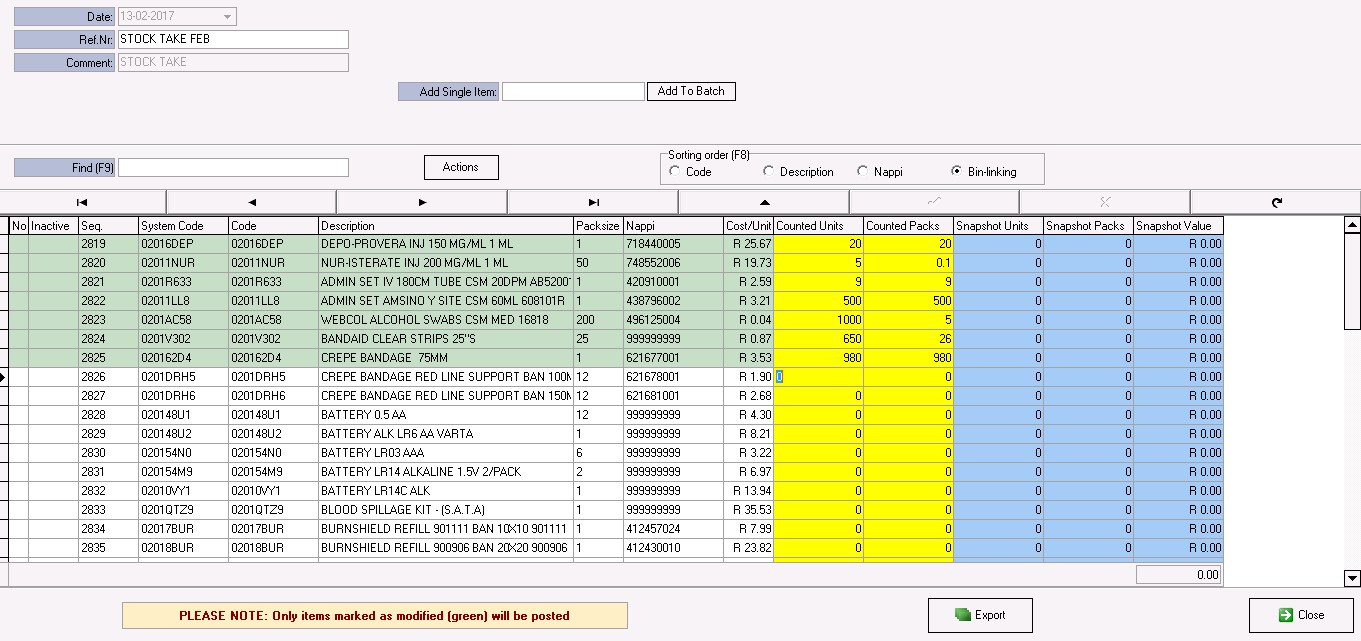Select Description sorting order
Image resolution: width=1361 pixels, height=641 pixels.
[769, 172]
